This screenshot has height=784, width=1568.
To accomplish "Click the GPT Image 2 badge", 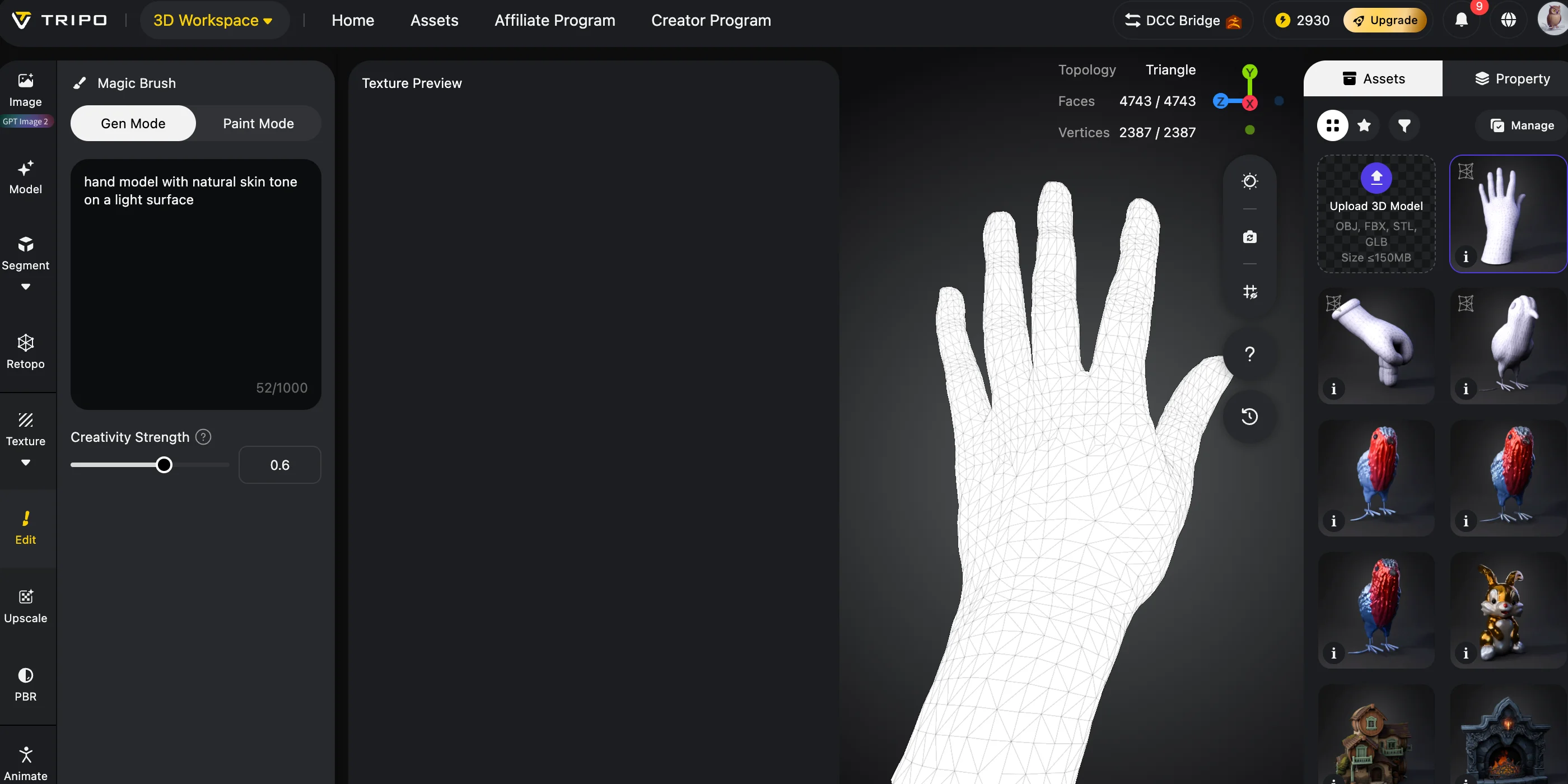I will tap(26, 121).
